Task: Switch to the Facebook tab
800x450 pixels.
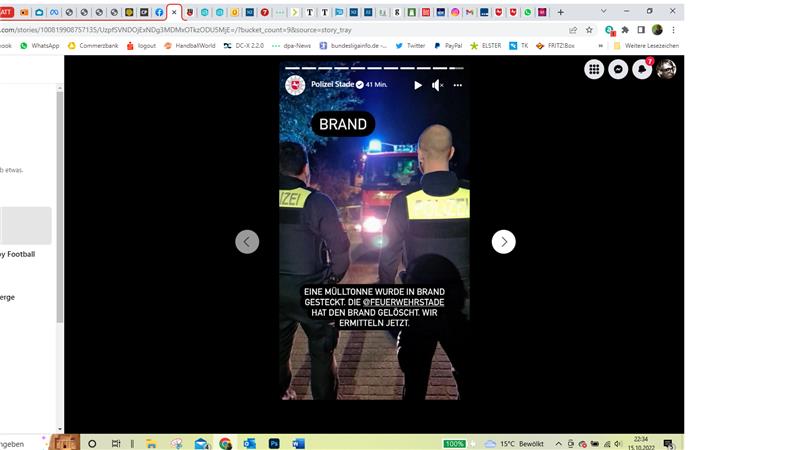Action: click(x=159, y=12)
